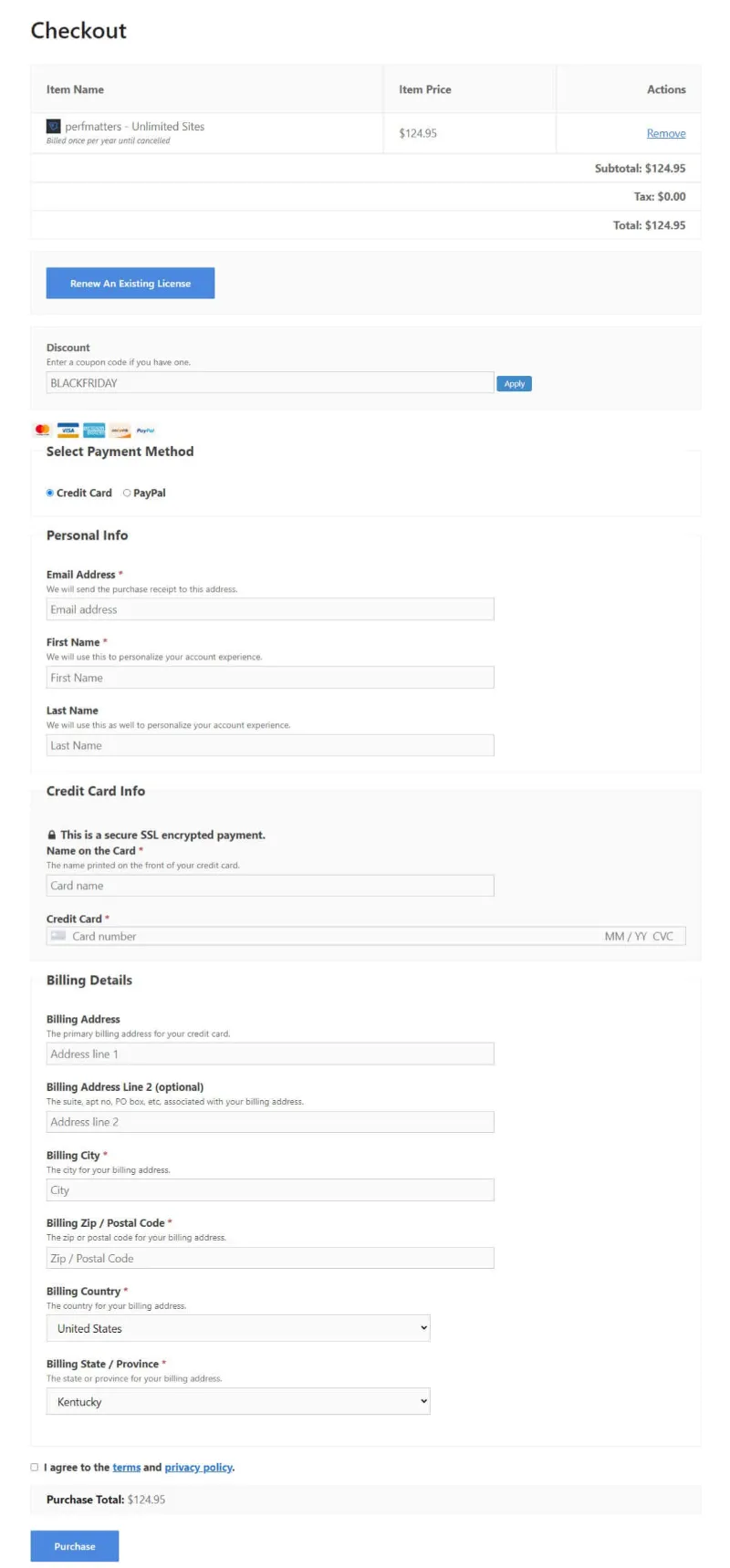Viewport: 730px width, 1568px height.
Task: Remove perfmatters item from cart
Action: [x=666, y=133]
